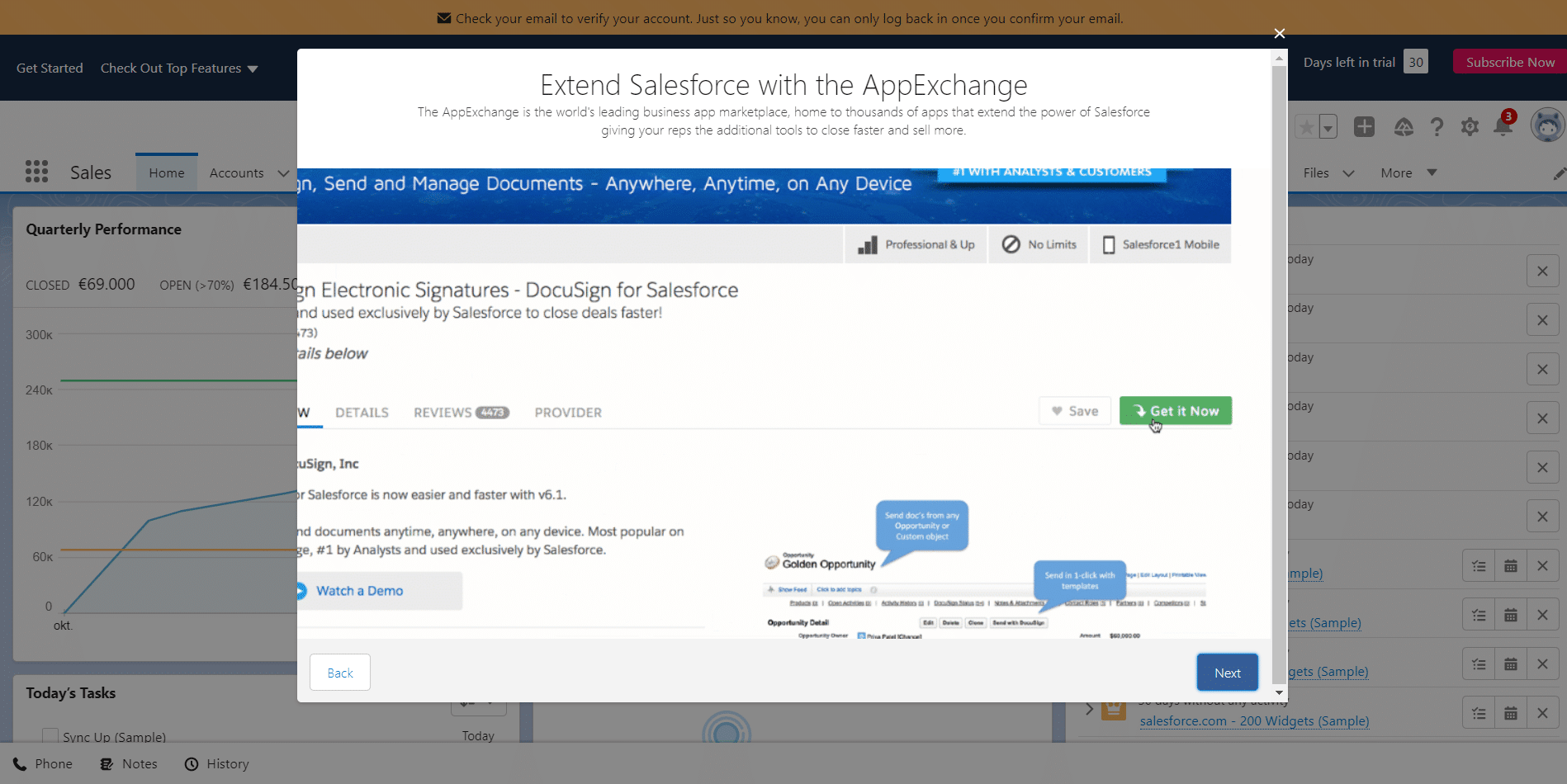Image resolution: width=1567 pixels, height=784 pixels.
Task: Open the help question mark icon
Action: [x=1437, y=126]
